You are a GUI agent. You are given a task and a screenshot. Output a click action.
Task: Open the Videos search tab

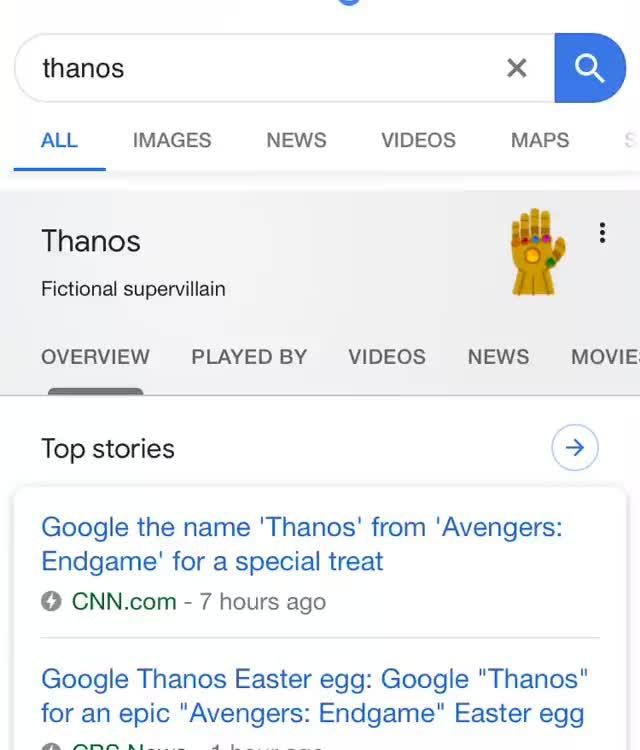(418, 140)
